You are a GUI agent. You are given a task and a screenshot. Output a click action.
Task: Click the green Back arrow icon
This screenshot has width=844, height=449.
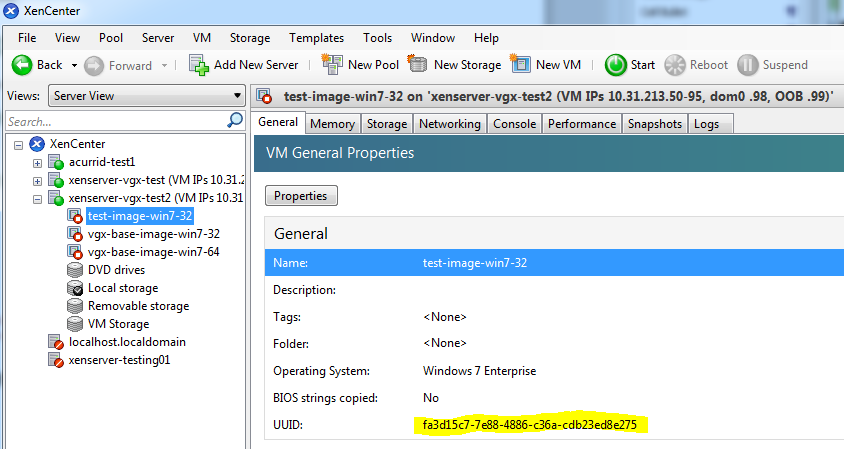[x=22, y=65]
